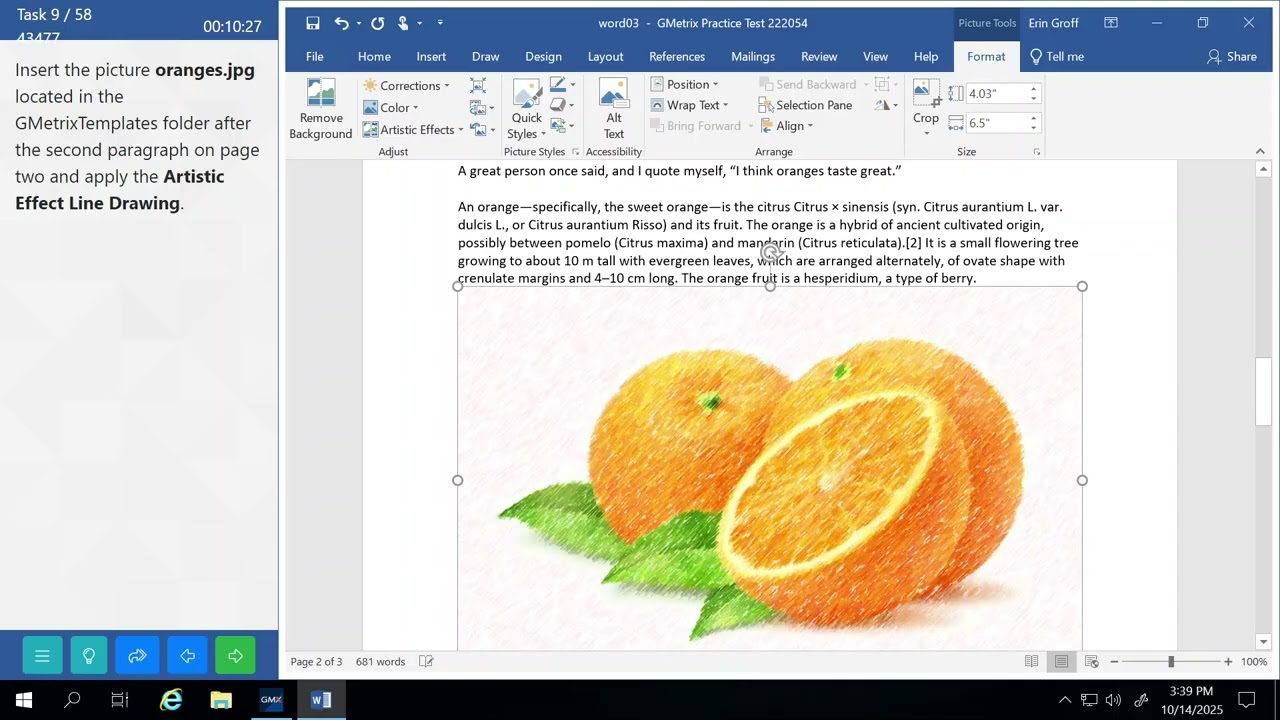The width and height of the screenshot is (1280, 720).
Task: Open the Wrap Text dropdown
Action: pyautogui.click(x=690, y=105)
